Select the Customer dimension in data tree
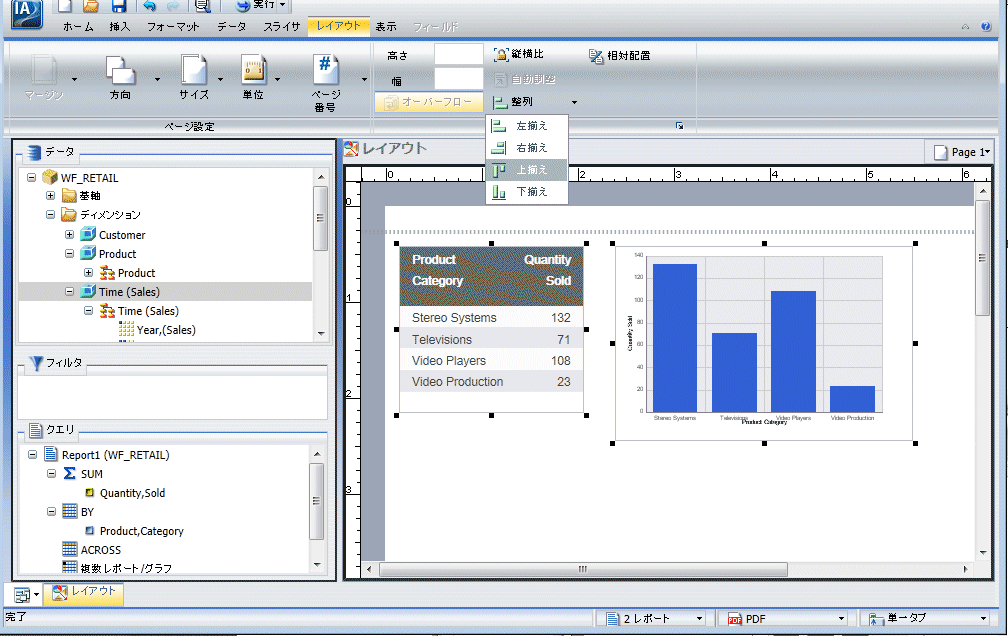The image size is (1008, 636). (x=122, y=235)
